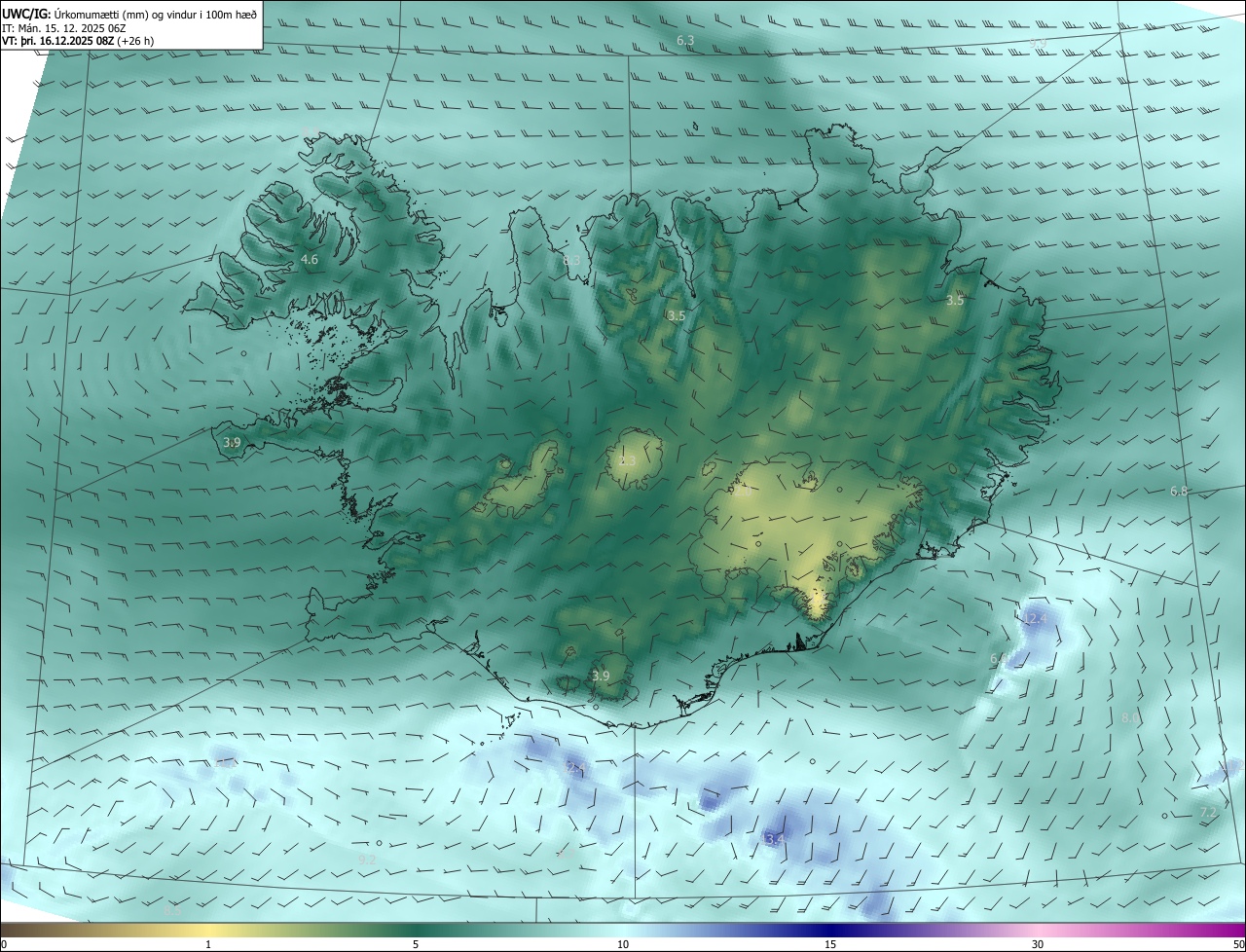Click the color scale tick label '30'
The image size is (1246, 952).
1038,944
